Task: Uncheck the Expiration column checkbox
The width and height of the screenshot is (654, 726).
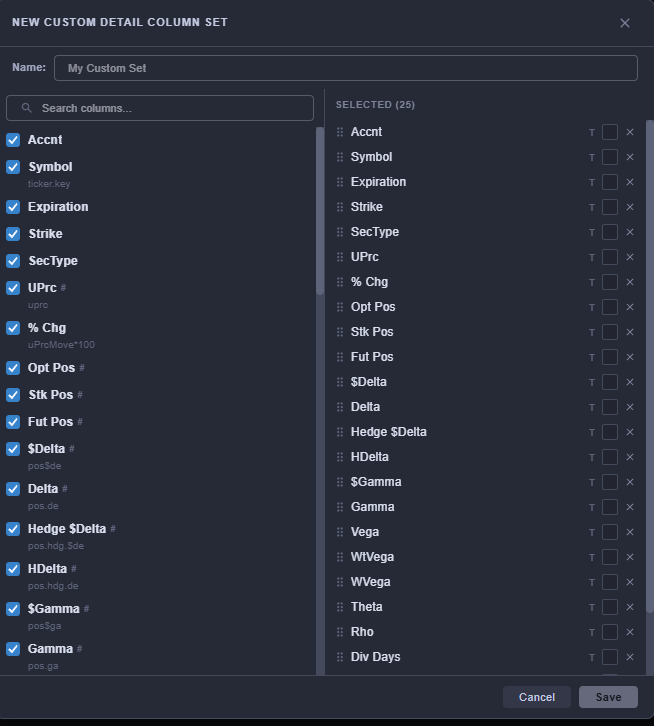Action: [13, 207]
